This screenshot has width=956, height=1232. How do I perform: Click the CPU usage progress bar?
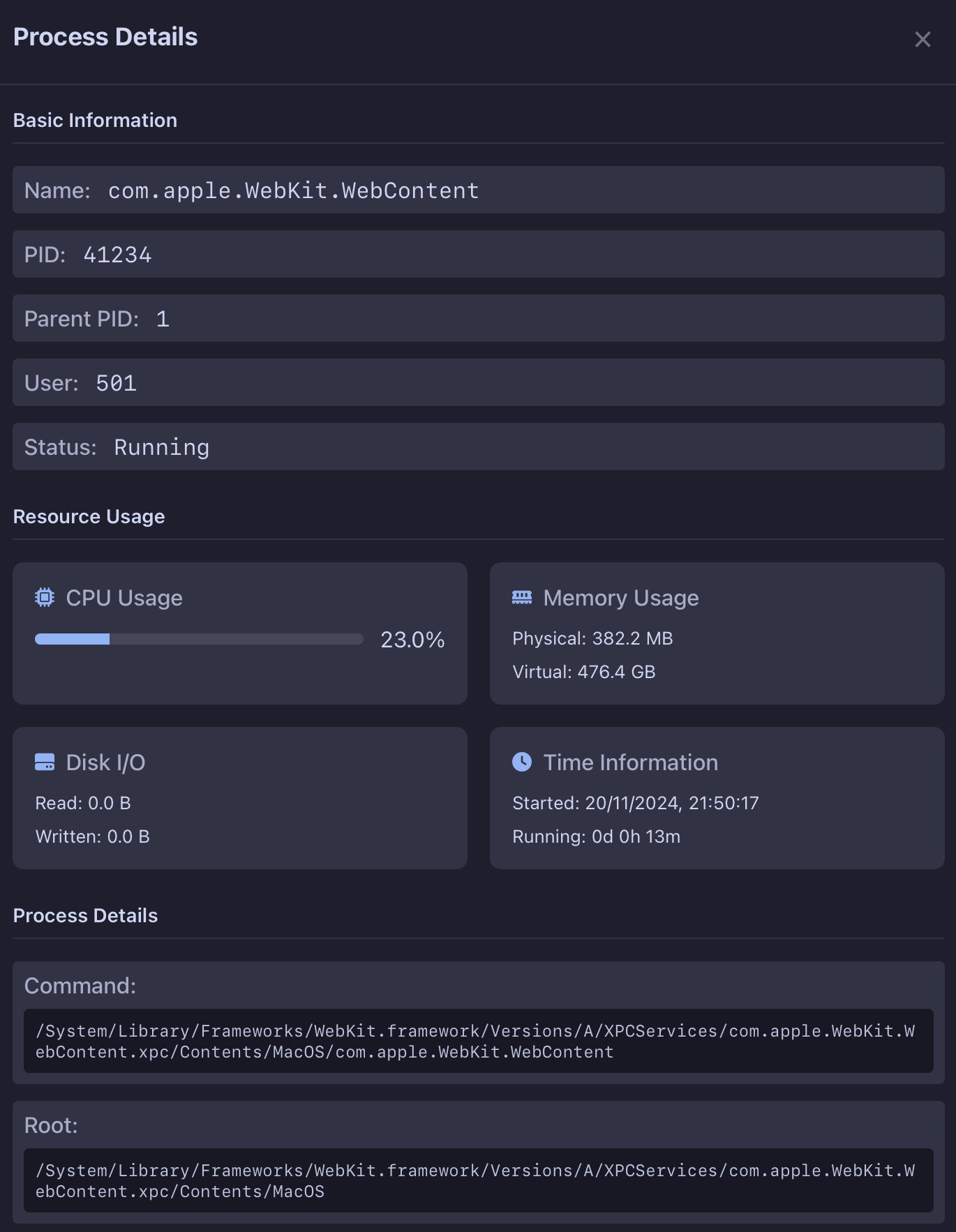pyautogui.click(x=199, y=639)
